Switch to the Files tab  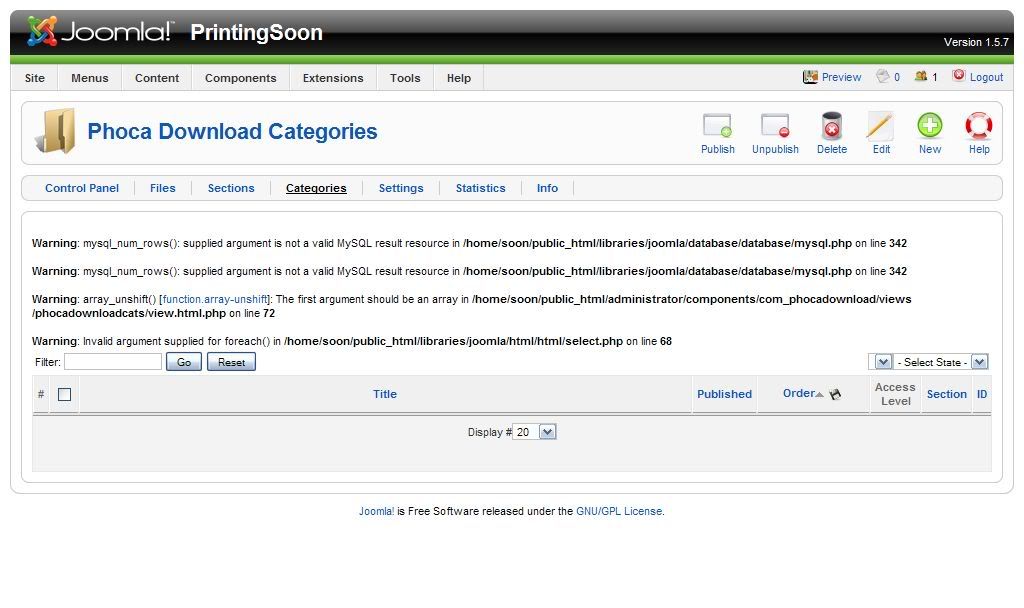click(x=163, y=188)
